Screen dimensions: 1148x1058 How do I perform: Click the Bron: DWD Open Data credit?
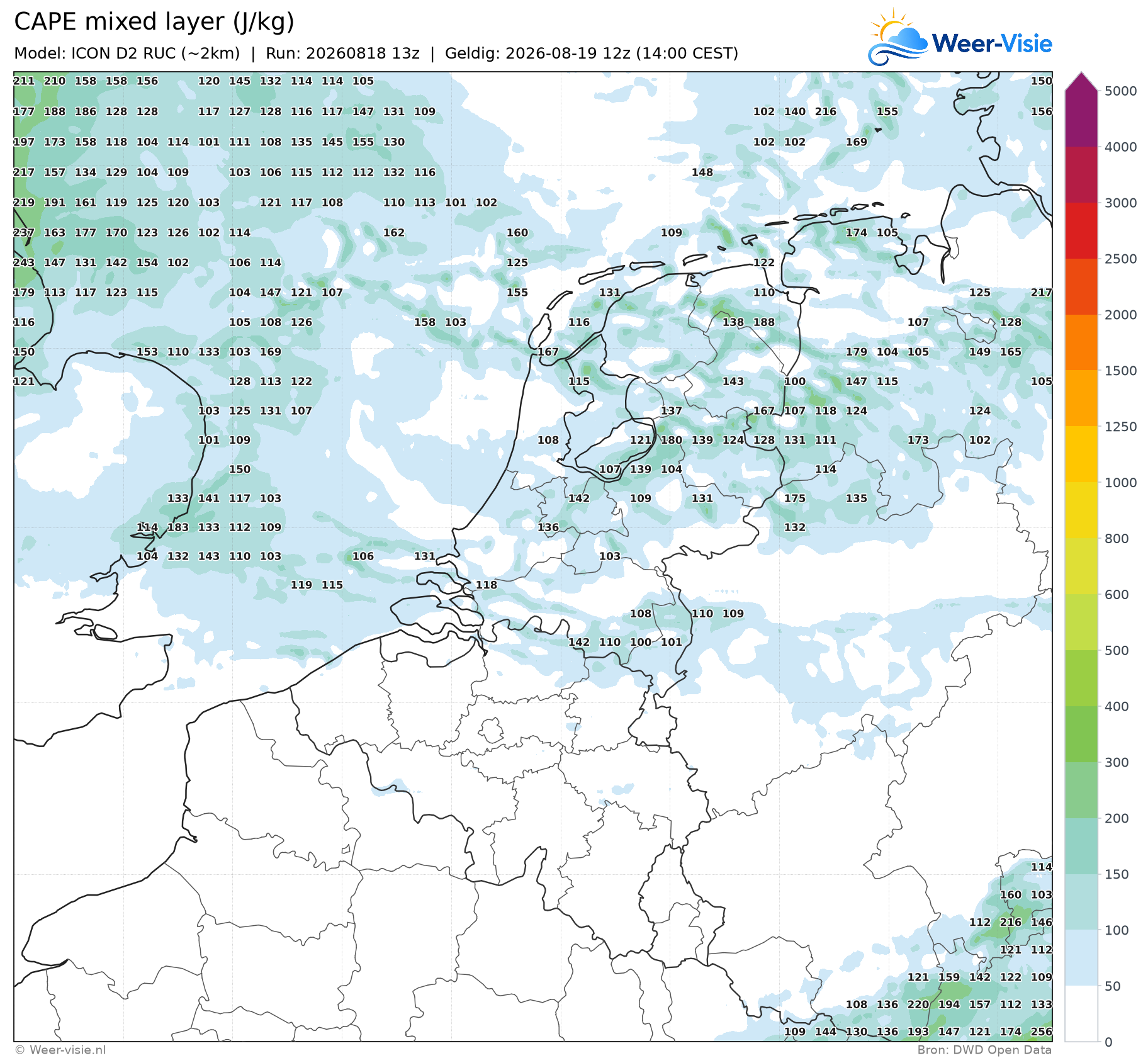tap(984, 1050)
